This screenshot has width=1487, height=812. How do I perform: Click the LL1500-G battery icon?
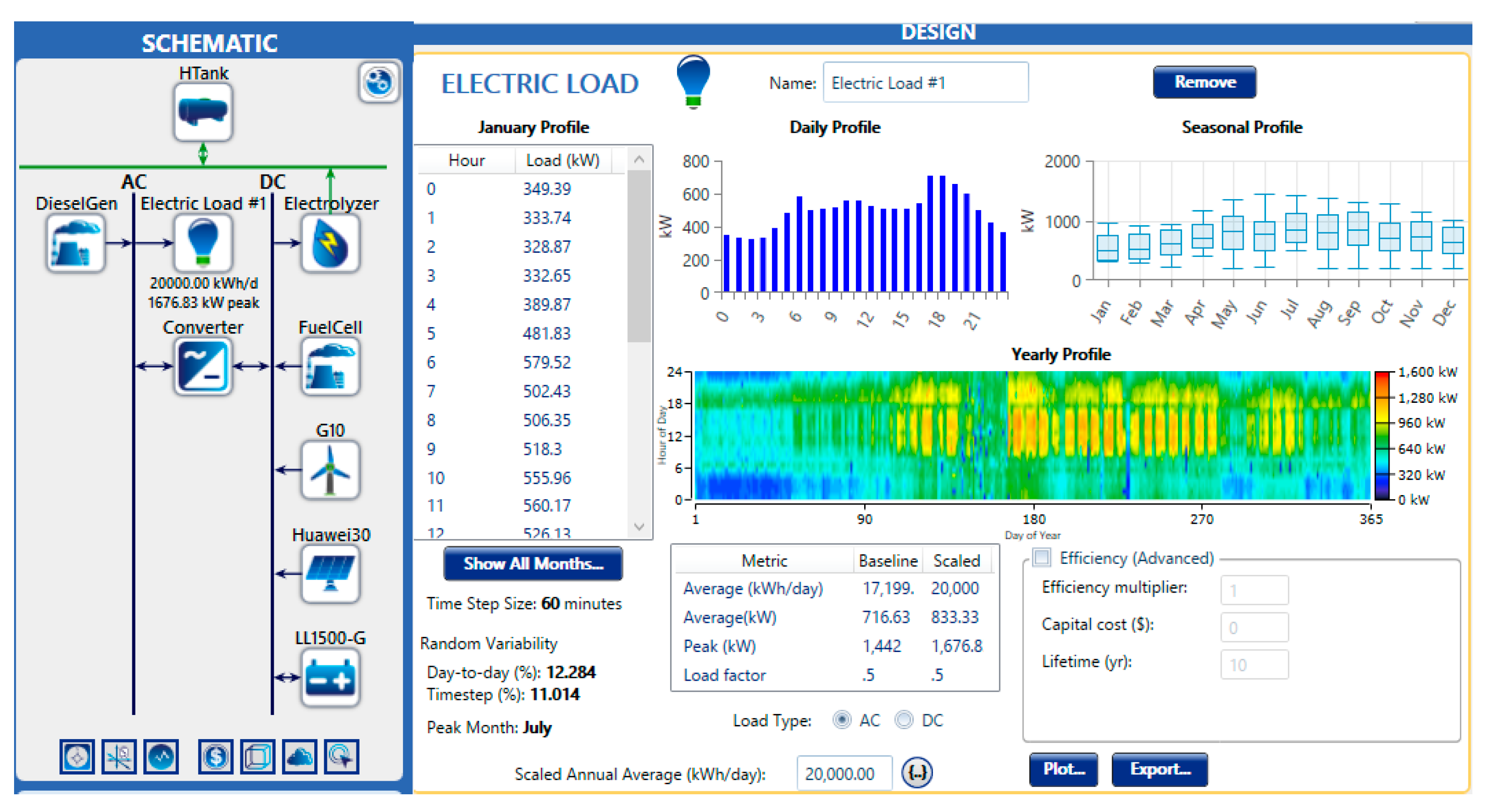pyautogui.click(x=330, y=678)
